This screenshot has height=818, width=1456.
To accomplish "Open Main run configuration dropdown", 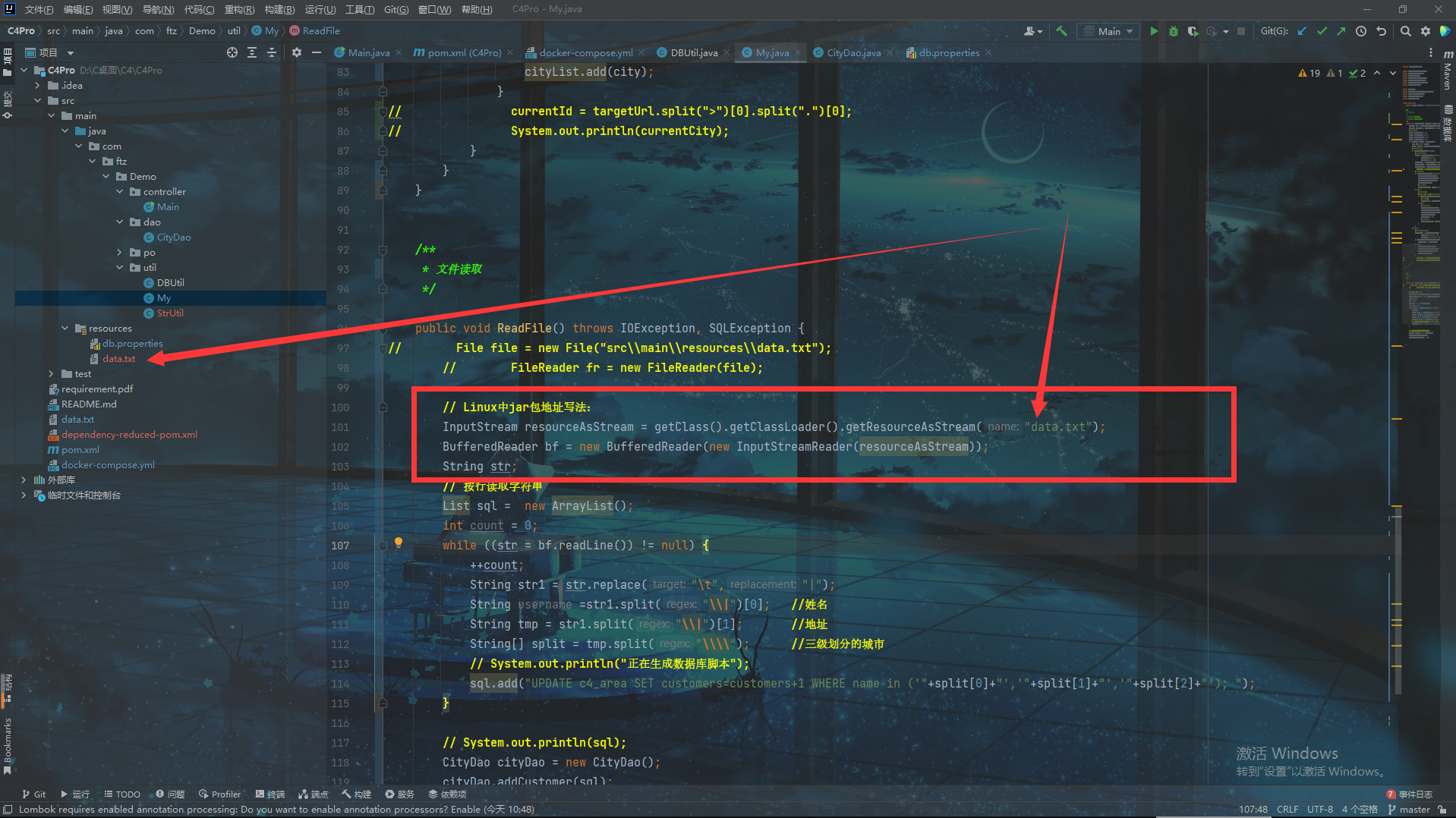I will pyautogui.click(x=1109, y=31).
